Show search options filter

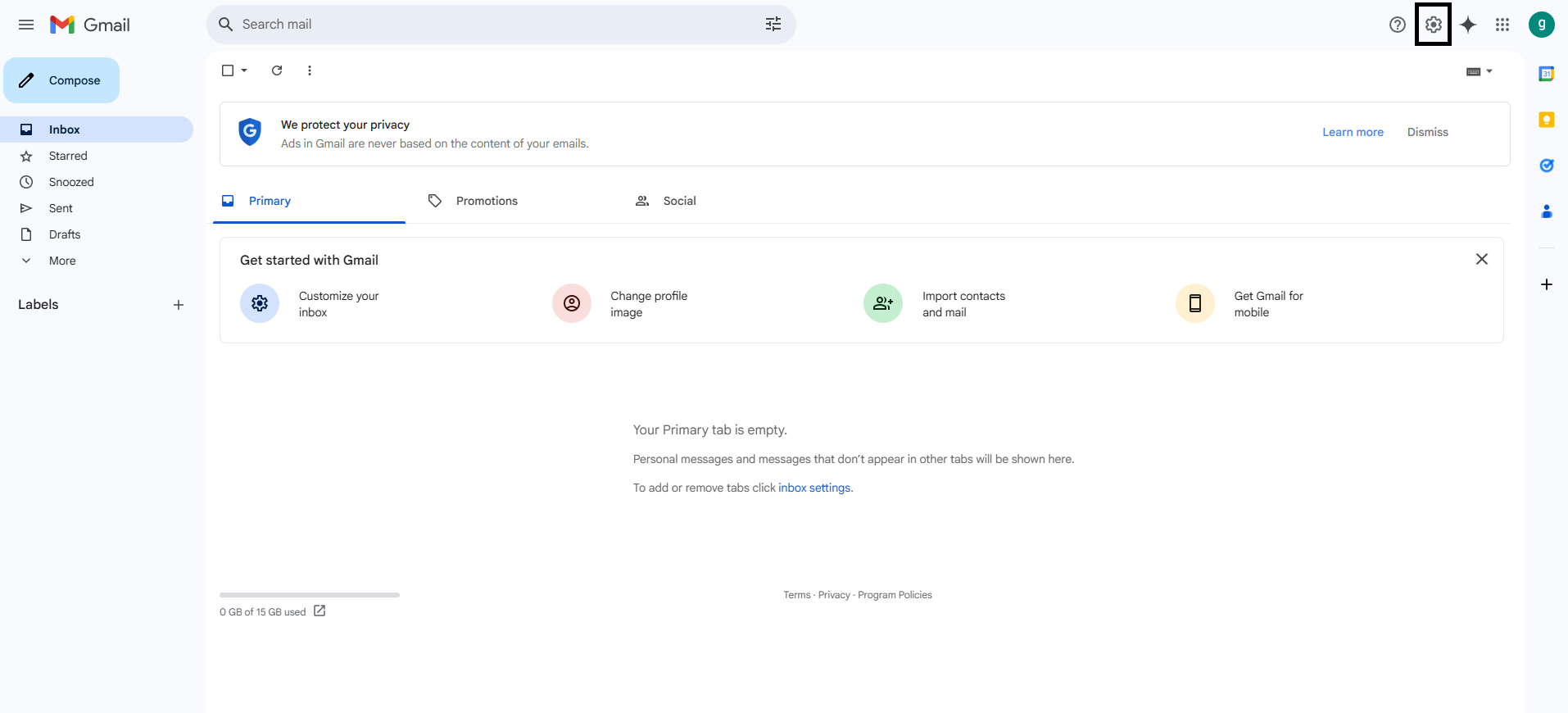[x=773, y=25]
